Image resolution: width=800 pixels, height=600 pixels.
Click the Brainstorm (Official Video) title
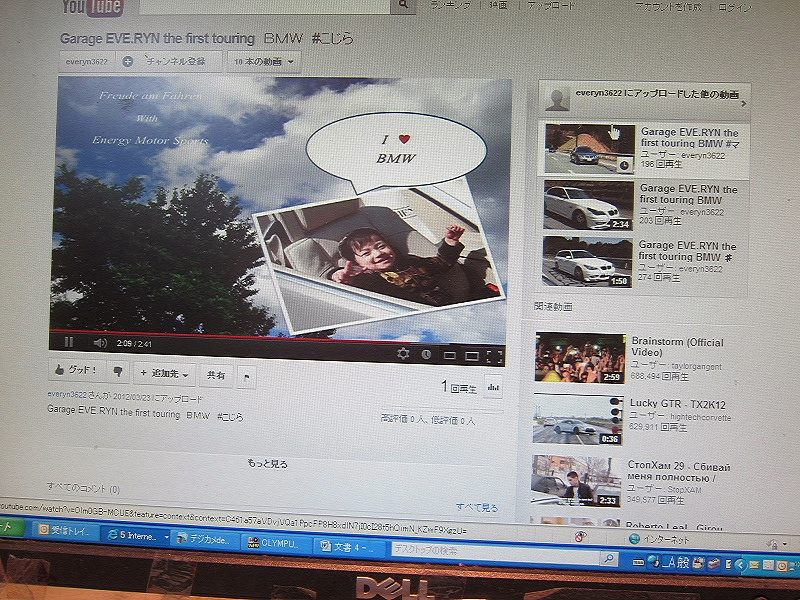(677, 347)
